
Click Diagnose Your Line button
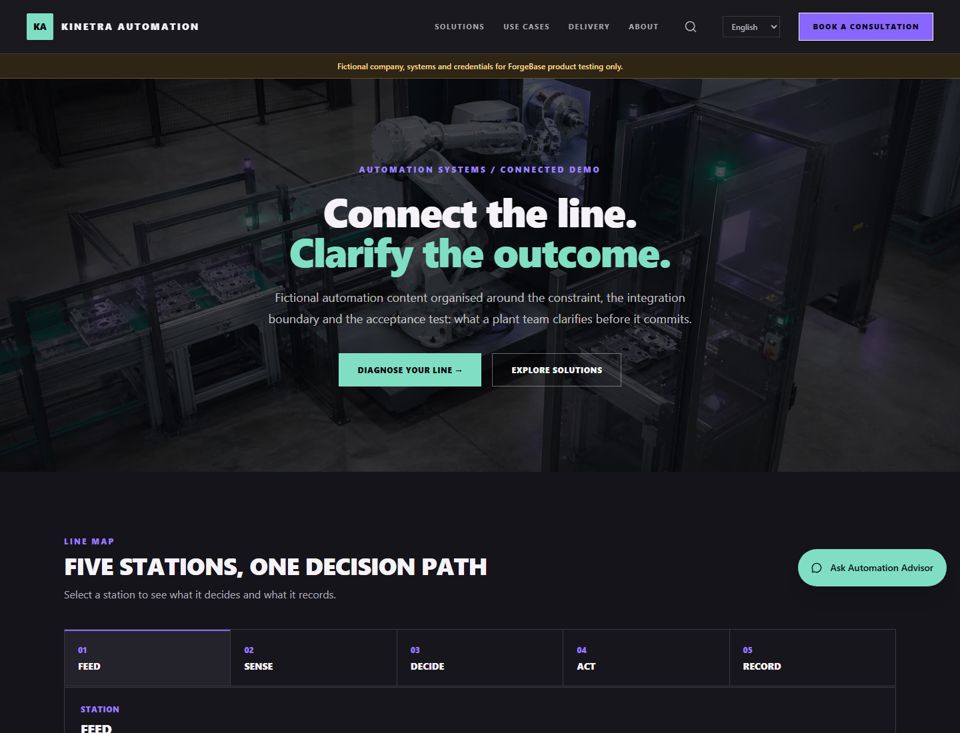tap(410, 370)
